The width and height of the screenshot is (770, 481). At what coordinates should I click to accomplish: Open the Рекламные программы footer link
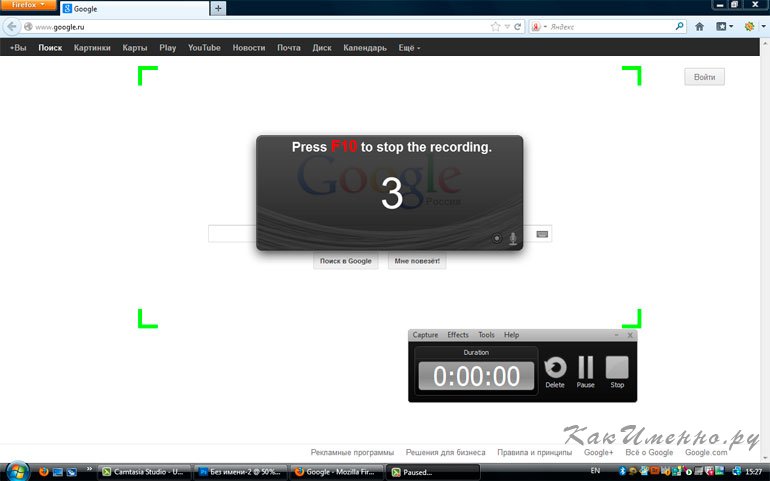[352, 452]
